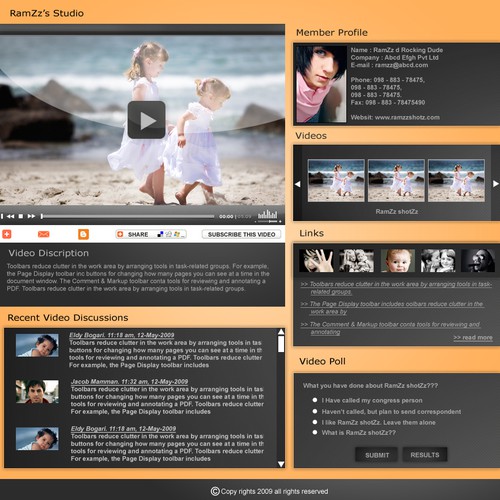Click the equalizer volume bars icon

(x=268, y=214)
